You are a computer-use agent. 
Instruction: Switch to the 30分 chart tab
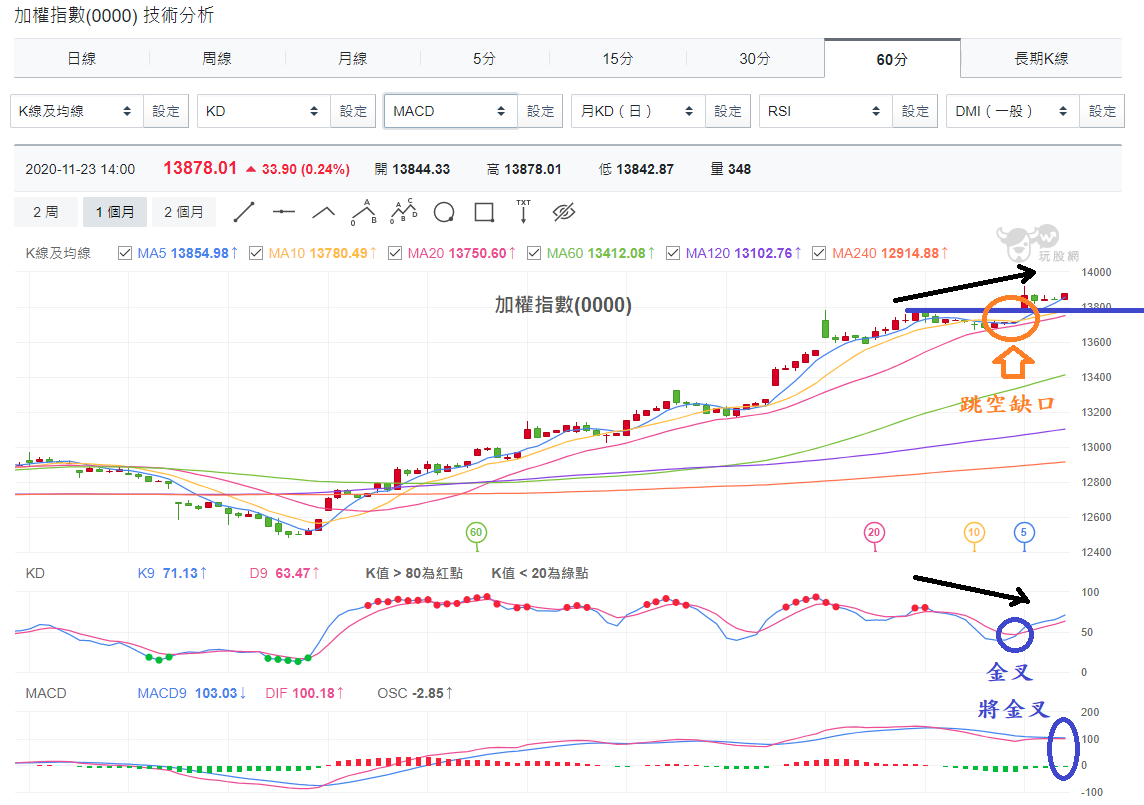(x=754, y=58)
